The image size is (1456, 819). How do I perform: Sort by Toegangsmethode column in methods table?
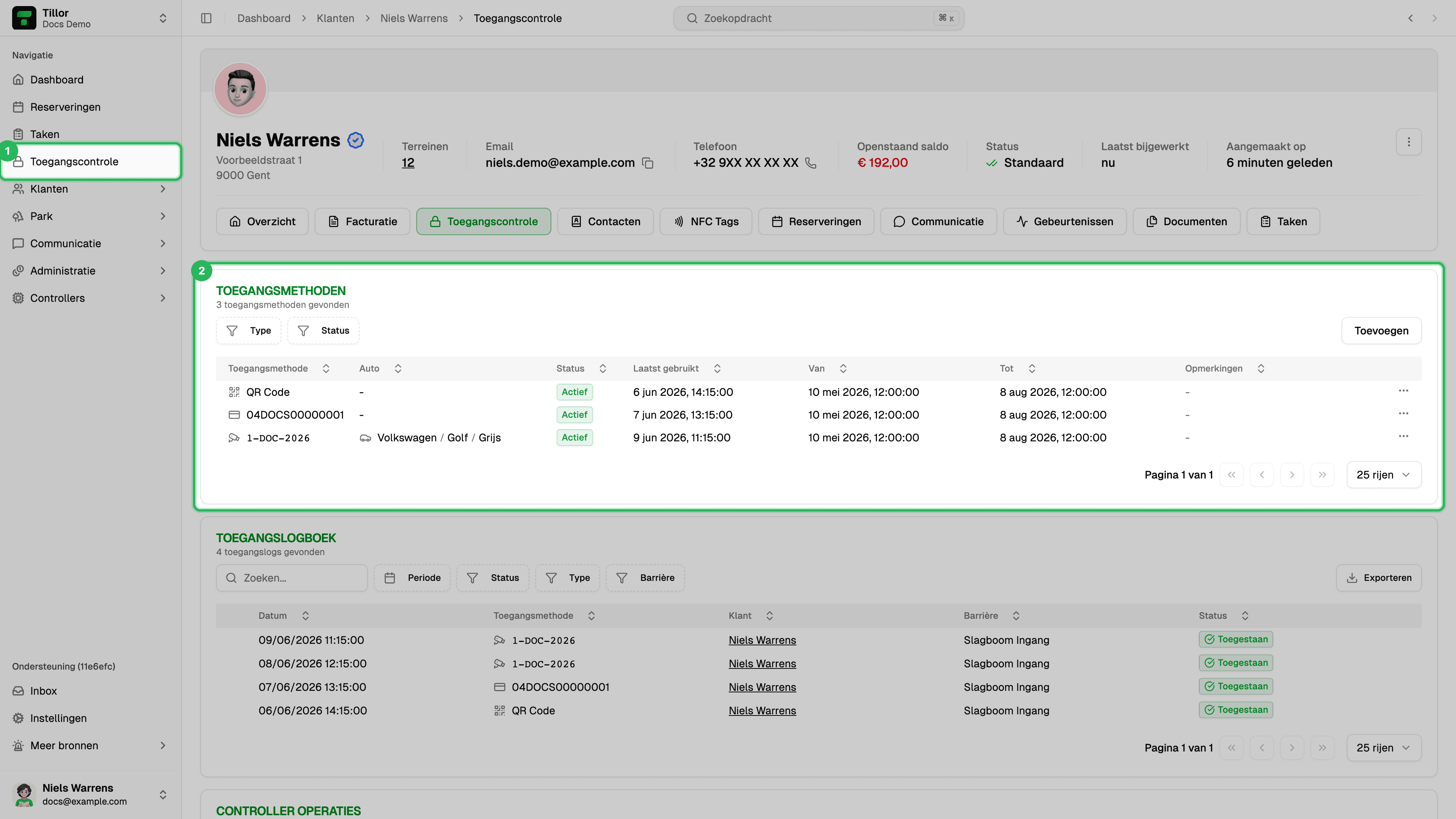[326, 369]
